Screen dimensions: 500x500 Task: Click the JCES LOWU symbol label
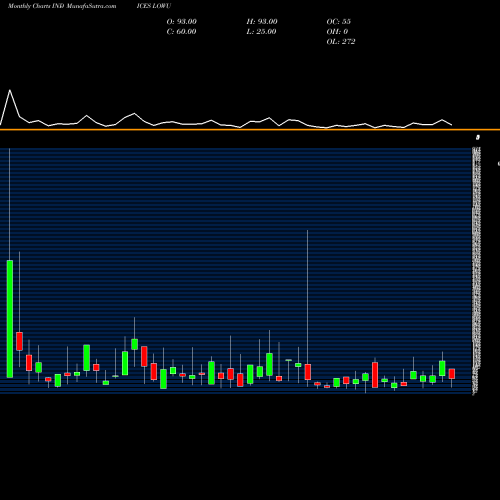(x=154, y=6)
